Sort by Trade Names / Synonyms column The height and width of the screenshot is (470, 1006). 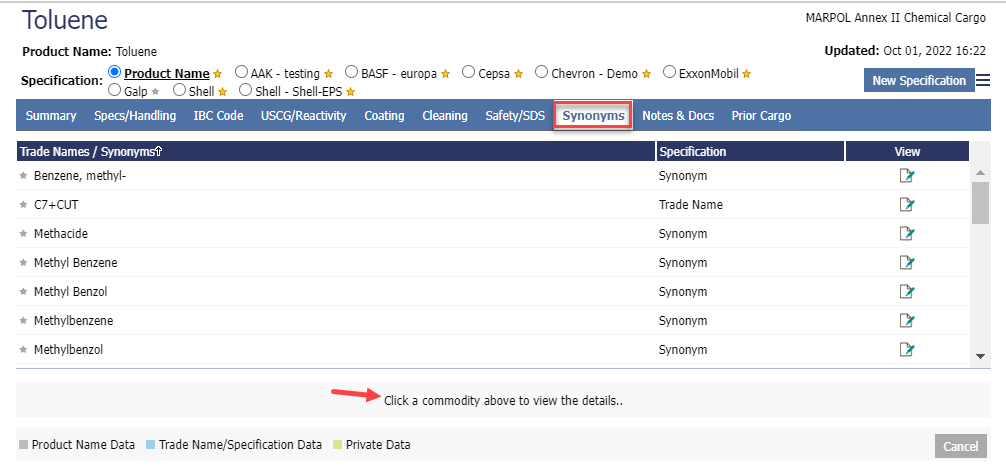coord(91,152)
